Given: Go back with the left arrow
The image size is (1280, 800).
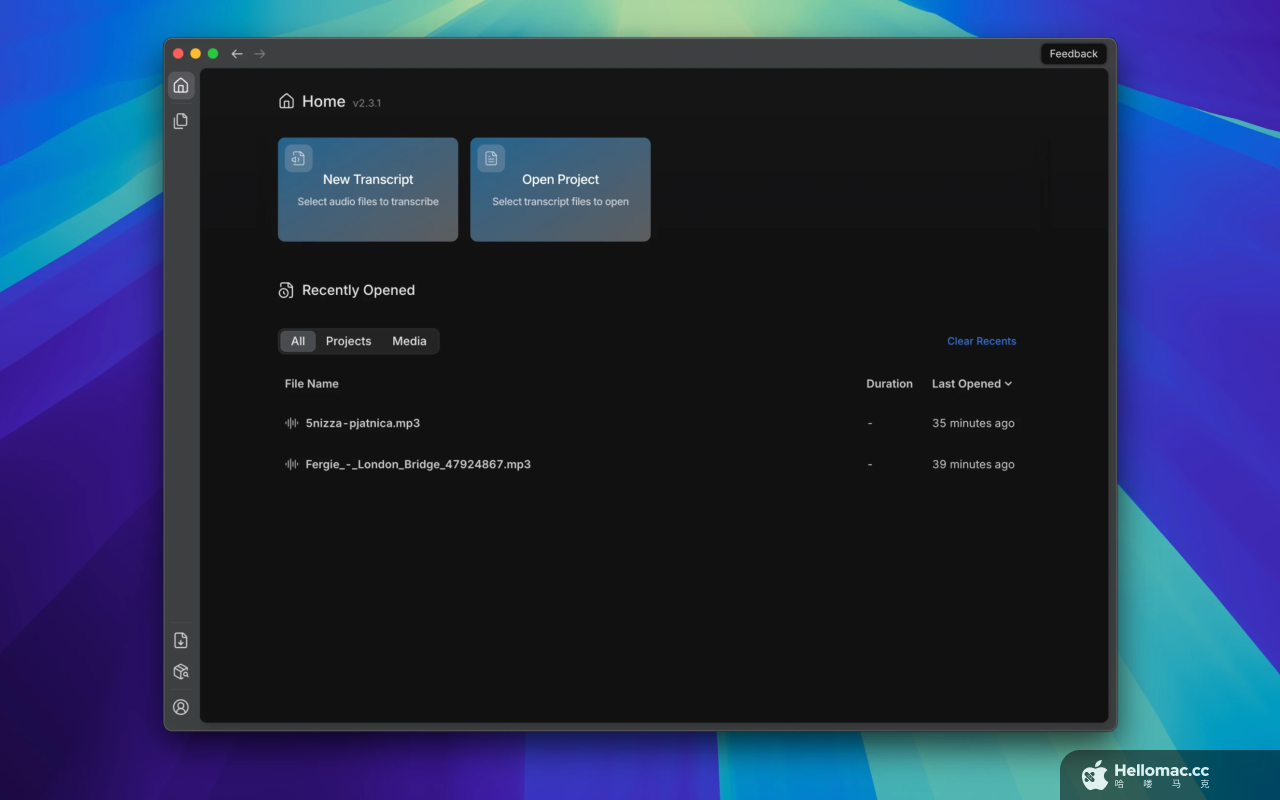Looking at the screenshot, I should pyautogui.click(x=237, y=54).
